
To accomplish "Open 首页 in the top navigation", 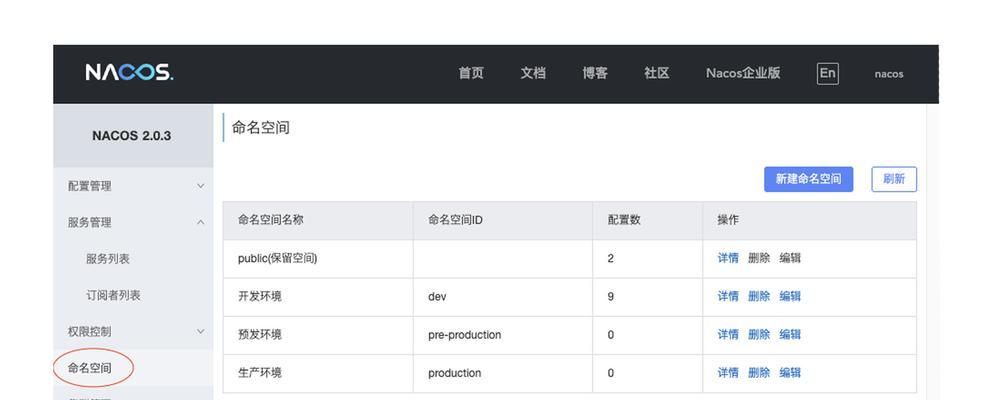I will (x=471, y=73).
